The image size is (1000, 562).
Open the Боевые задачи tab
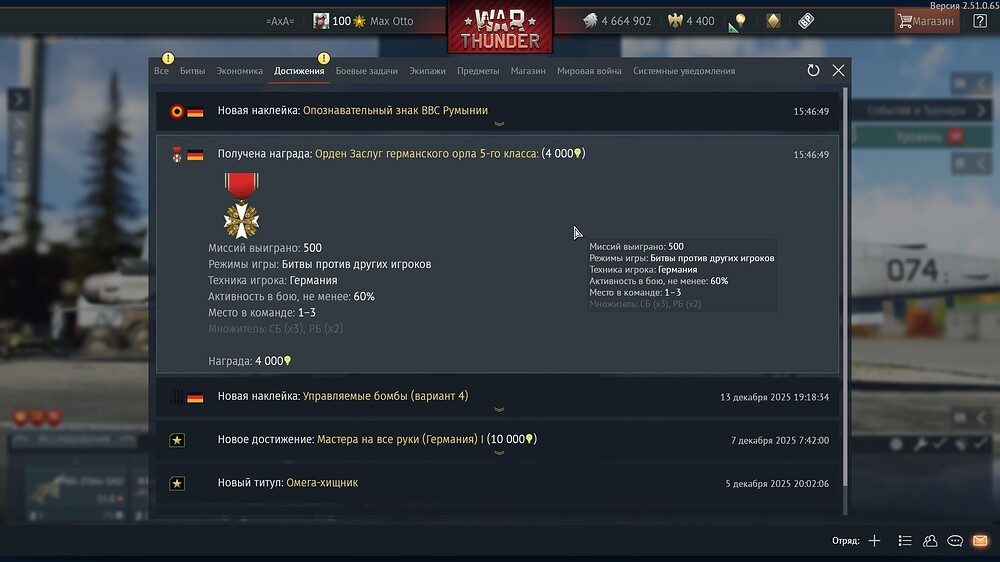point(366,71)
